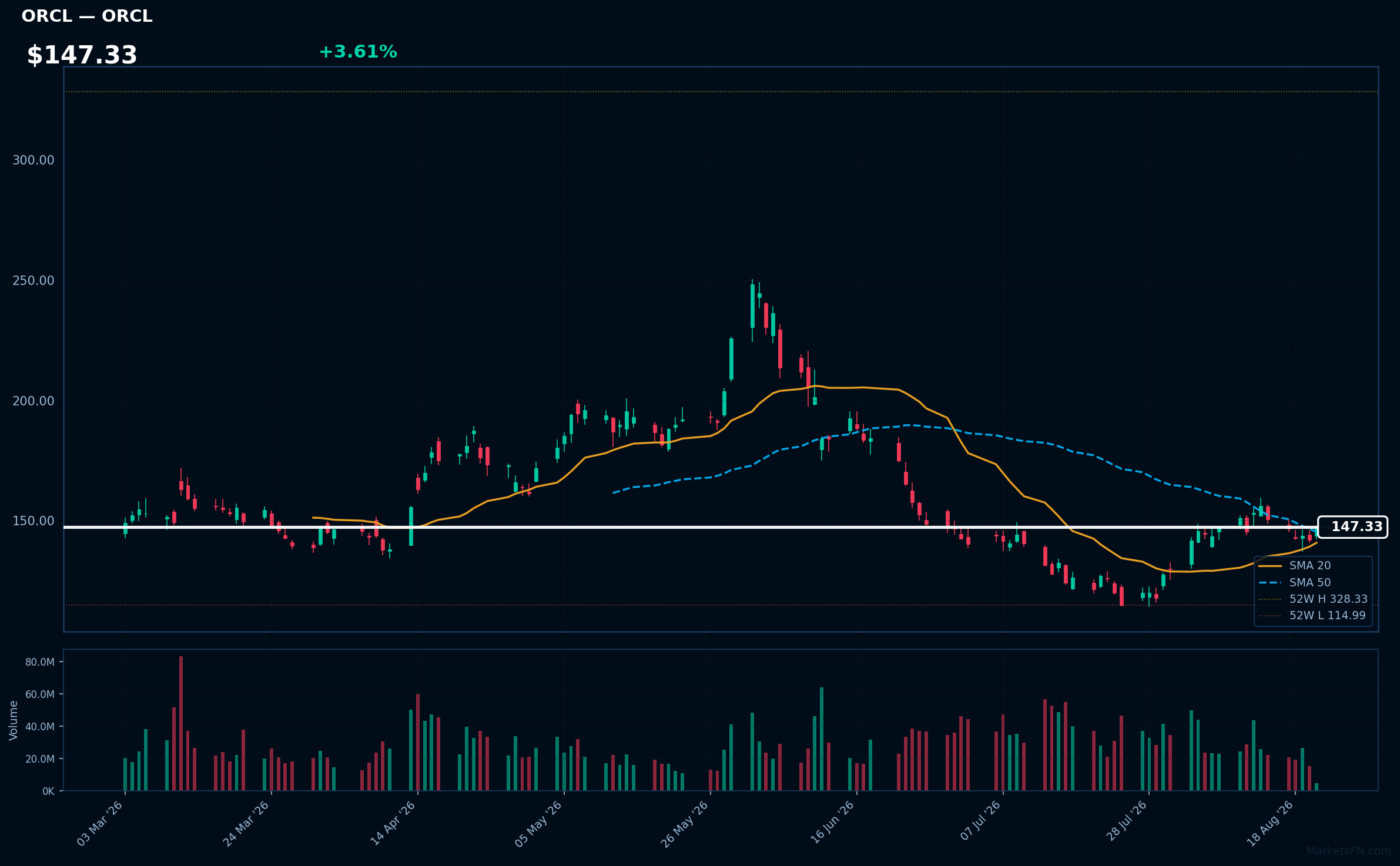Click the 03 Mar '26 date label
Viewport: 1400px width, 866px height.
(x=100, y=824)
